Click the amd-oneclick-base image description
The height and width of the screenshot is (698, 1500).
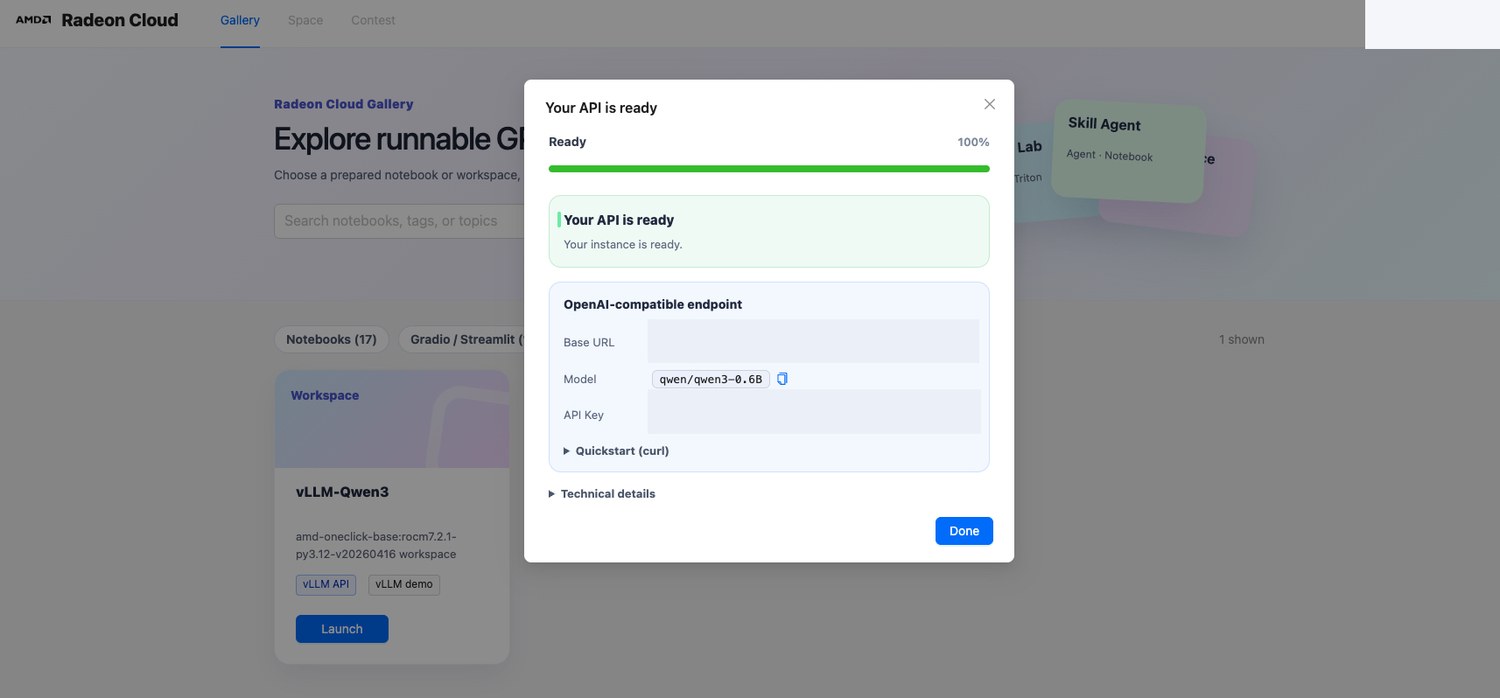pyautogui.click(x=376, y=545)
